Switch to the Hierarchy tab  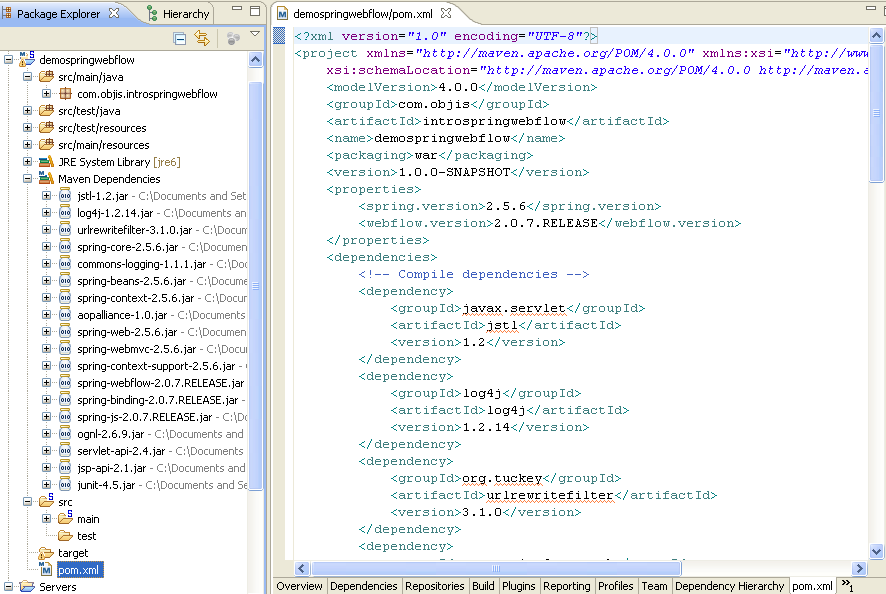coord(179,14)
